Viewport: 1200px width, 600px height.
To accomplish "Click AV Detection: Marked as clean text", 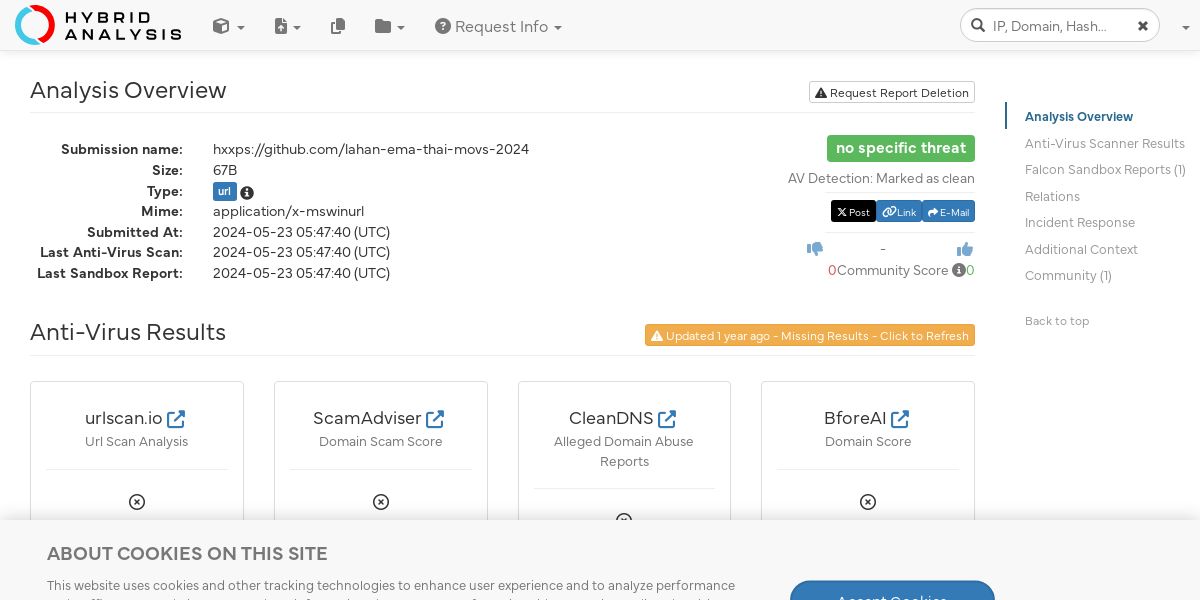I will tap(881, 179).
